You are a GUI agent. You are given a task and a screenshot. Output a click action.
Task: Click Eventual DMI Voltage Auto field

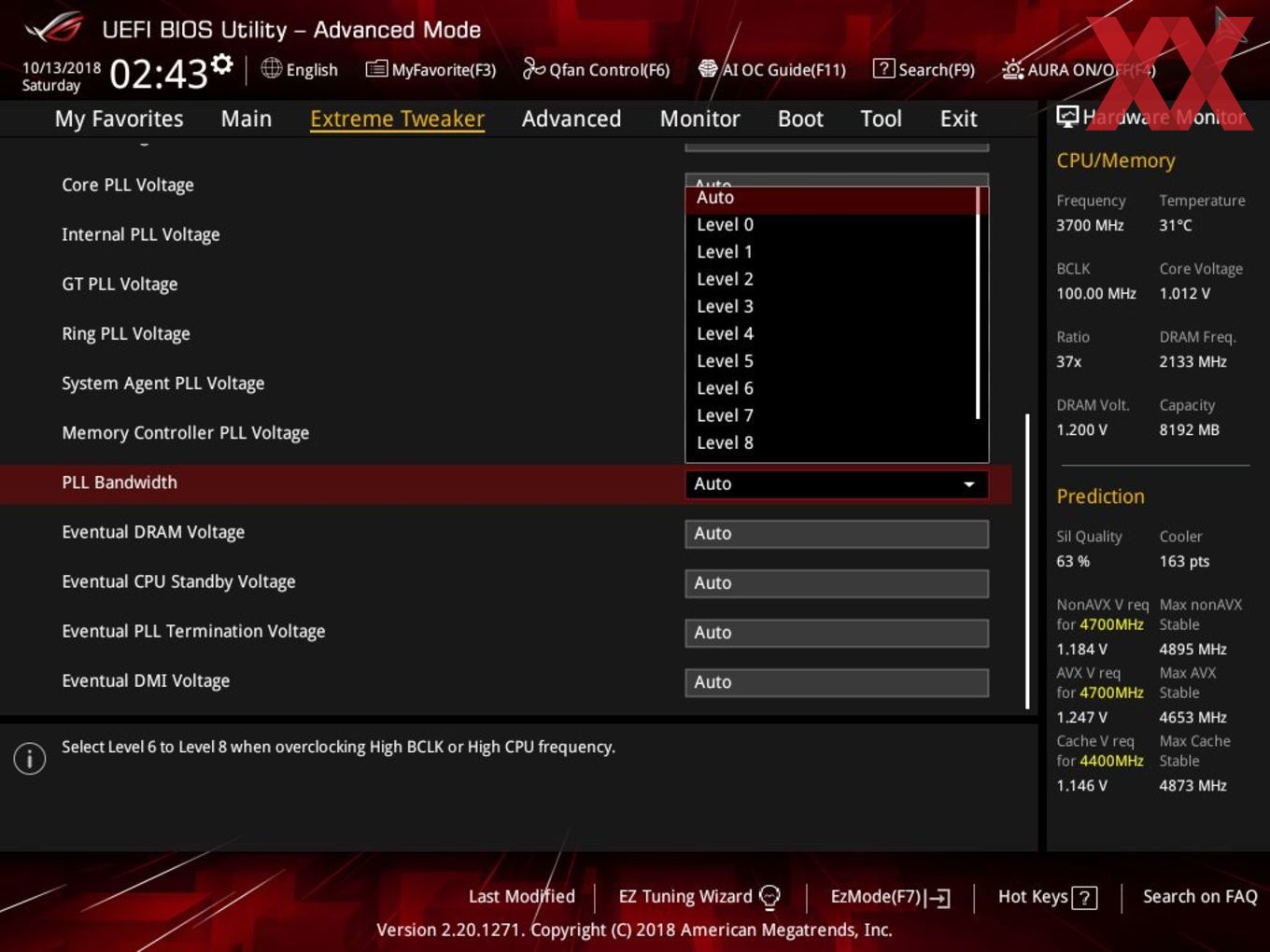pos(837,682)
